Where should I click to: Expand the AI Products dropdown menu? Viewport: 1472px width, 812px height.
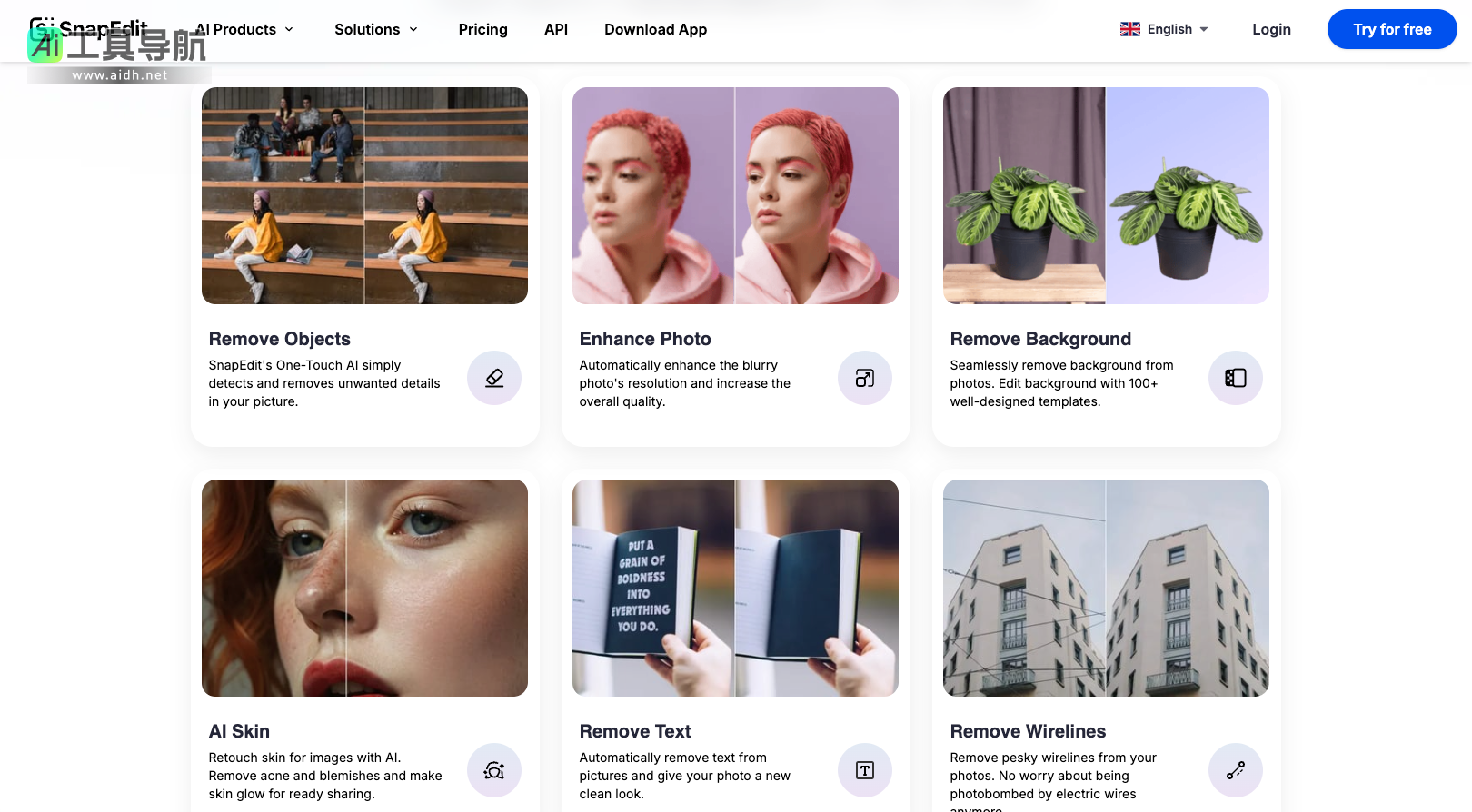tap(244, 29)
